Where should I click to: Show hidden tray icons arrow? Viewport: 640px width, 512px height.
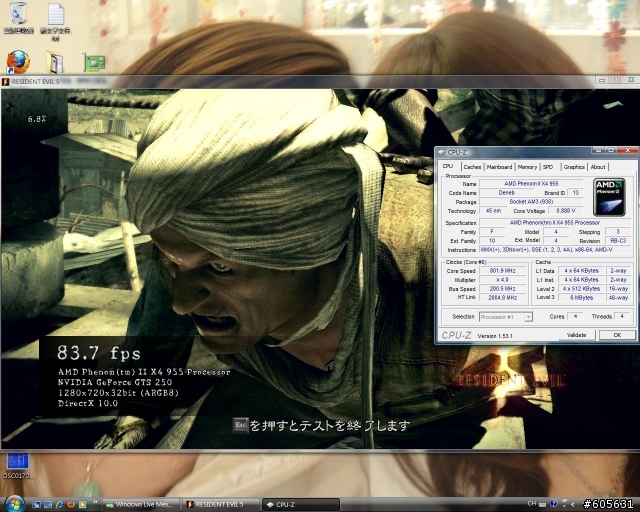pyautogui.click(x=573, y=505)
